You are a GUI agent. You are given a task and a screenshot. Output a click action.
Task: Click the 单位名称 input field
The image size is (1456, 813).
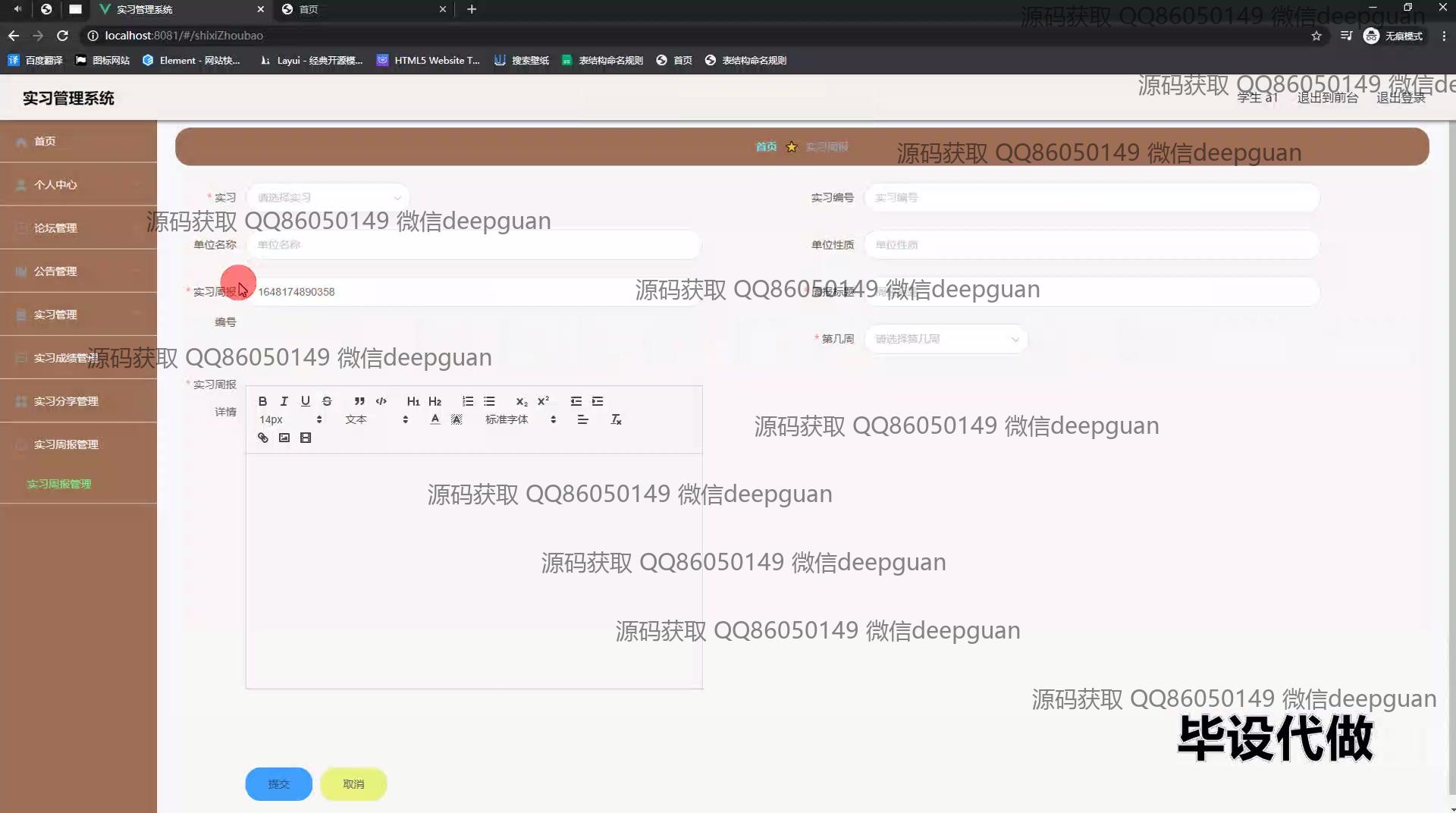coord(474,245)
